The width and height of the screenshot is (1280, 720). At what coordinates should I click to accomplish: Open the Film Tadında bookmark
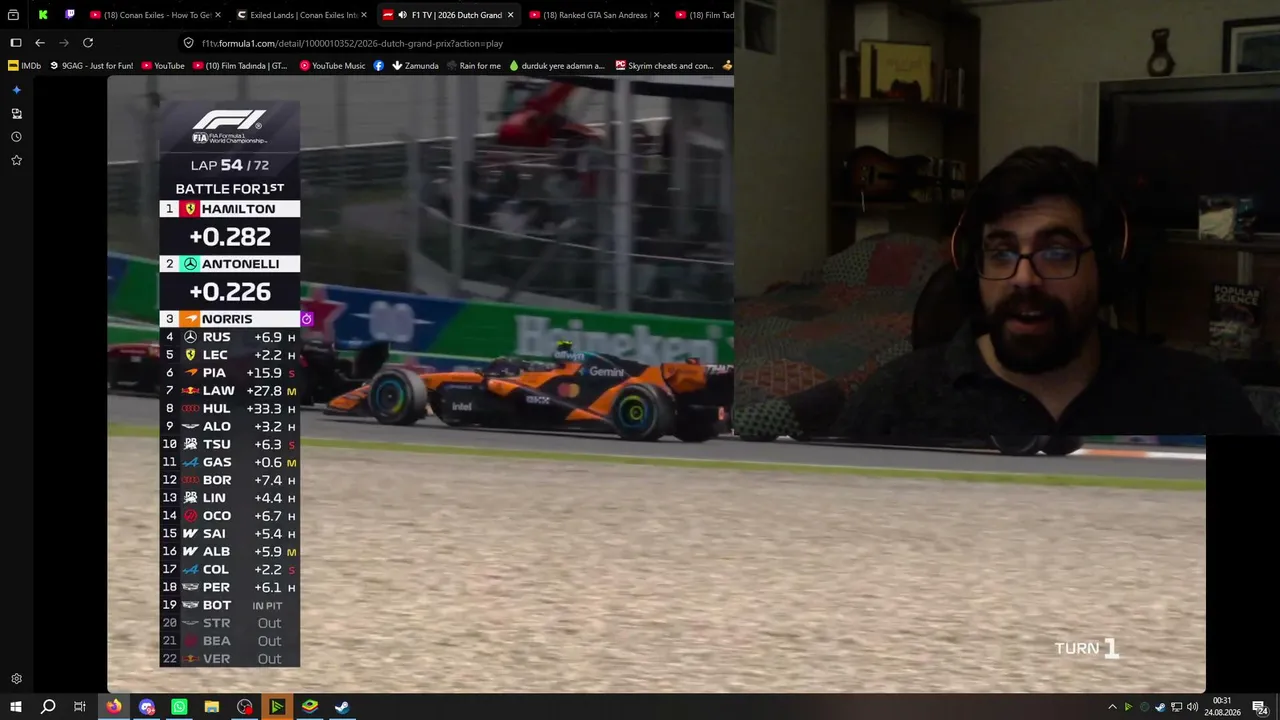click(x=240, y=66)
